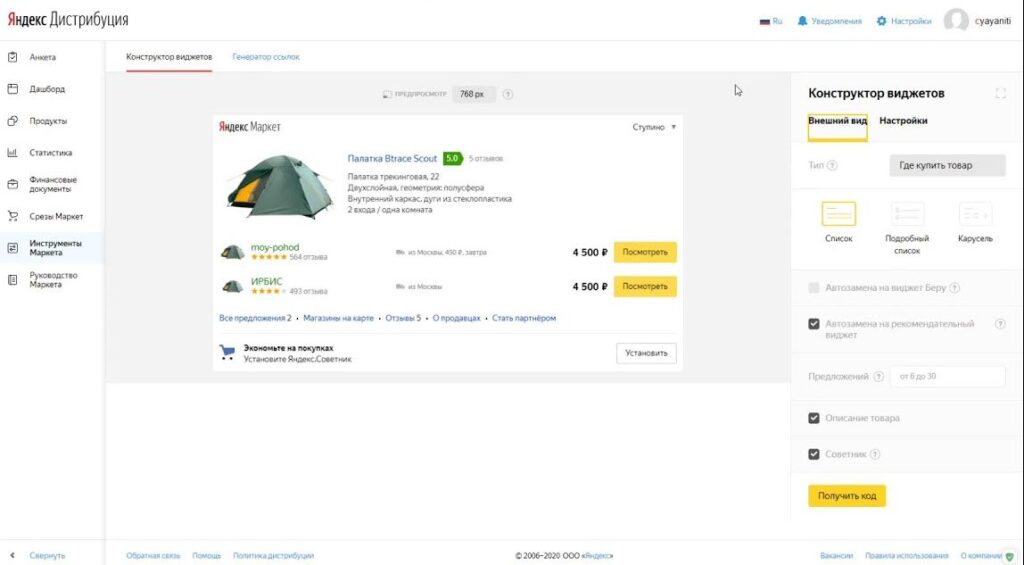Toggle Автозамена на рекомендательный виджет checkbox
The width and height of the screenshot is (1024, 565).
coord(814,324)
